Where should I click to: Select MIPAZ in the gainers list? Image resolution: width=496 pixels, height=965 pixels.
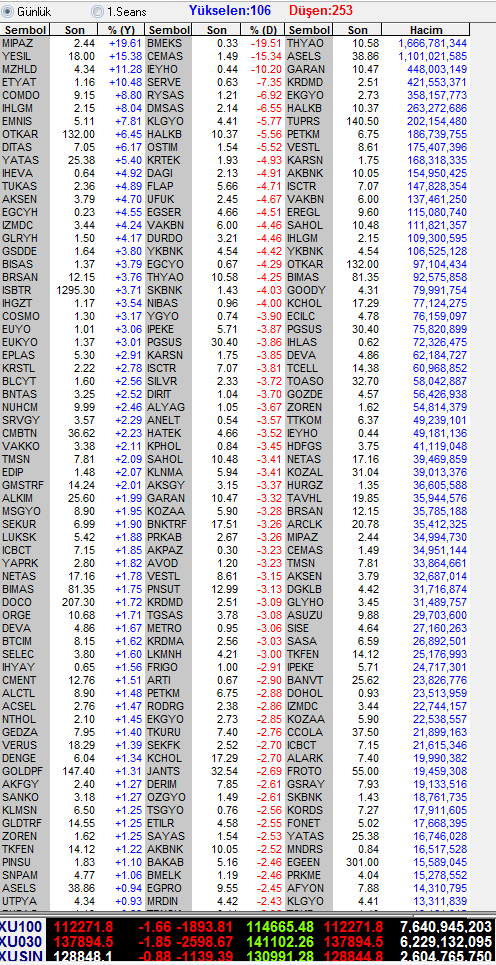pos(72,43)
